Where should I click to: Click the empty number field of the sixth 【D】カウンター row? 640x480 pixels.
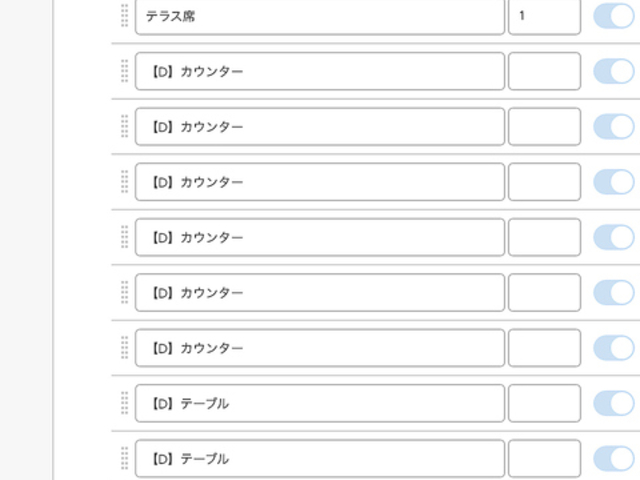click(x=544, y=348)
